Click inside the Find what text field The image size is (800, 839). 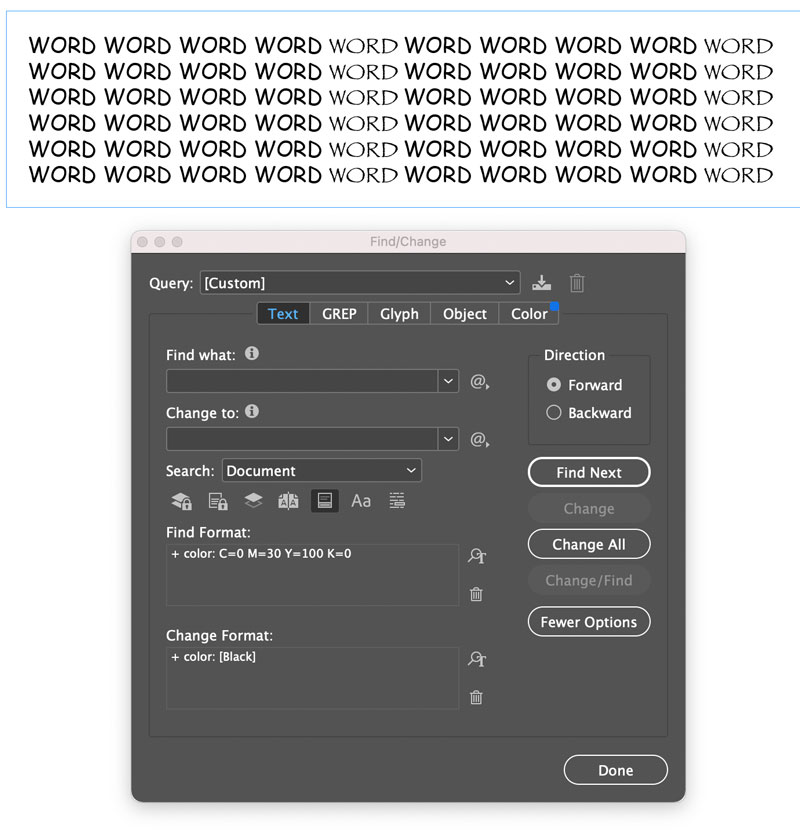[x=302, y=382]
